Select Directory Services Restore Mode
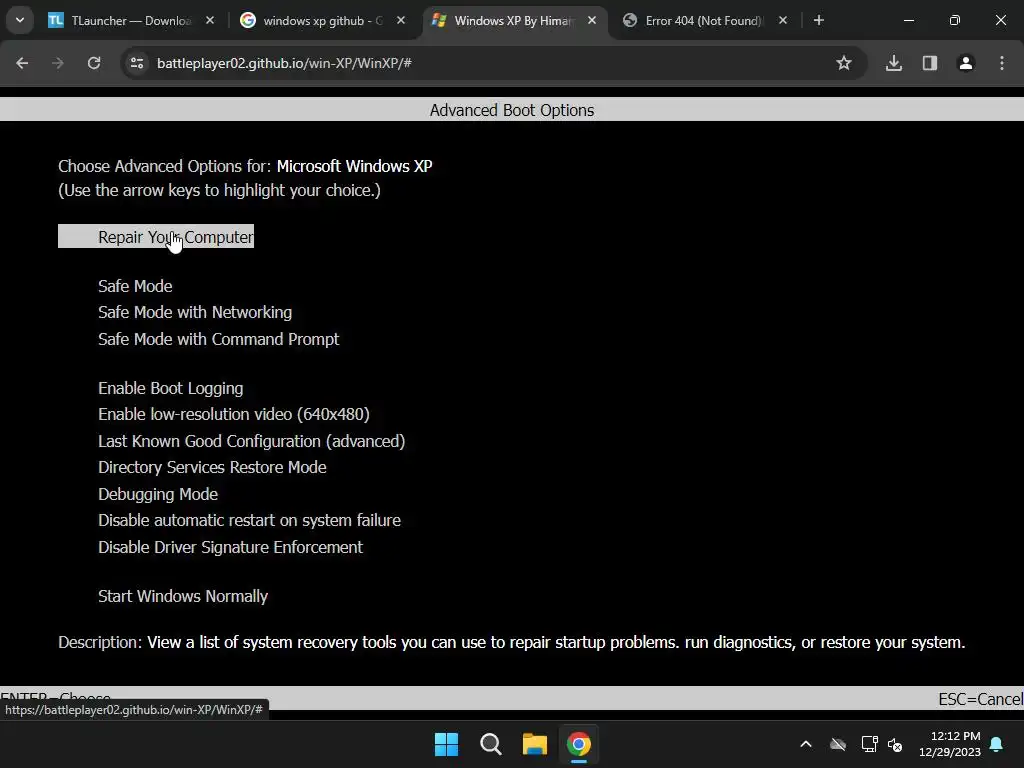Viewport: 1024px width, 768px height. (212, 468)
